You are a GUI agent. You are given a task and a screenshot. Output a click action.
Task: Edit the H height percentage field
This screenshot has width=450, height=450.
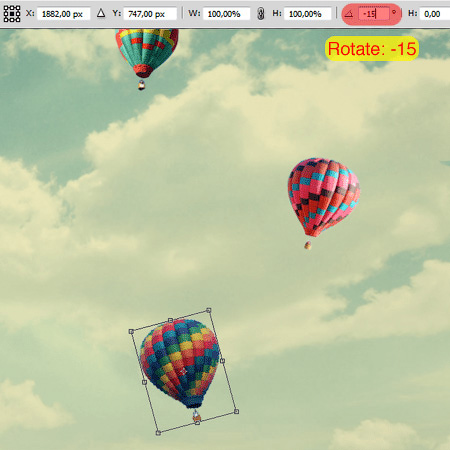(x=308, y=14)
